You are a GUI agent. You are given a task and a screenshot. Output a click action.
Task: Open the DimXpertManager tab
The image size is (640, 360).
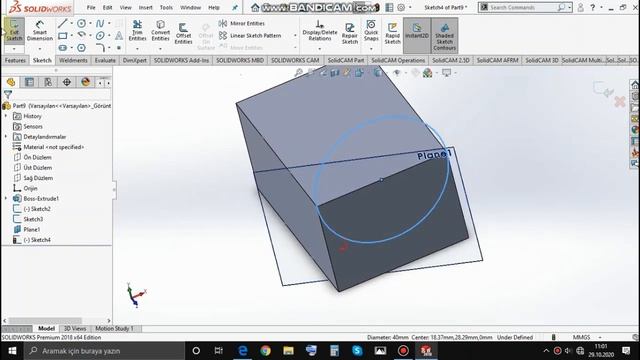point(67,82)
